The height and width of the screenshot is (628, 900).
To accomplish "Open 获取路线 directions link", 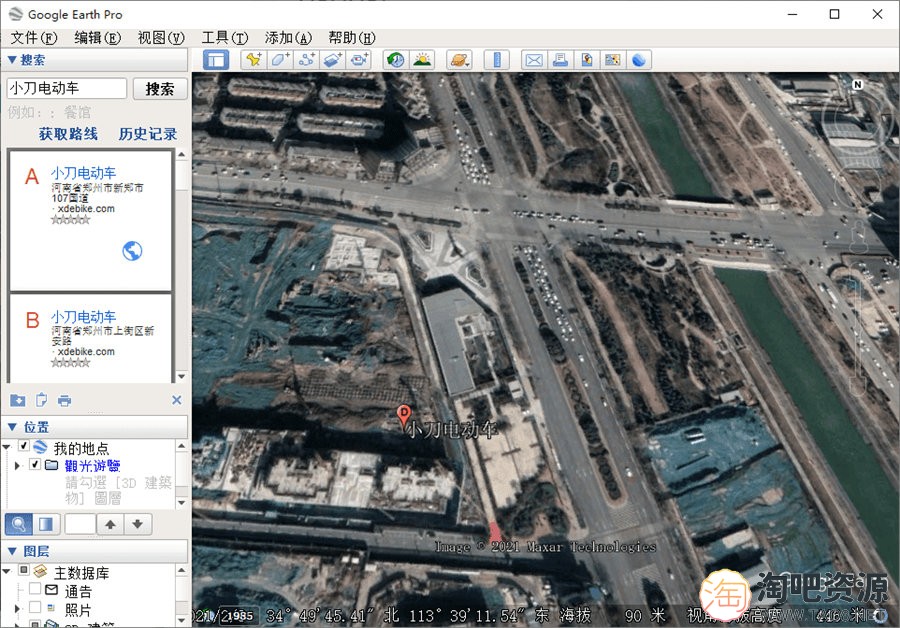I will 68,134.
